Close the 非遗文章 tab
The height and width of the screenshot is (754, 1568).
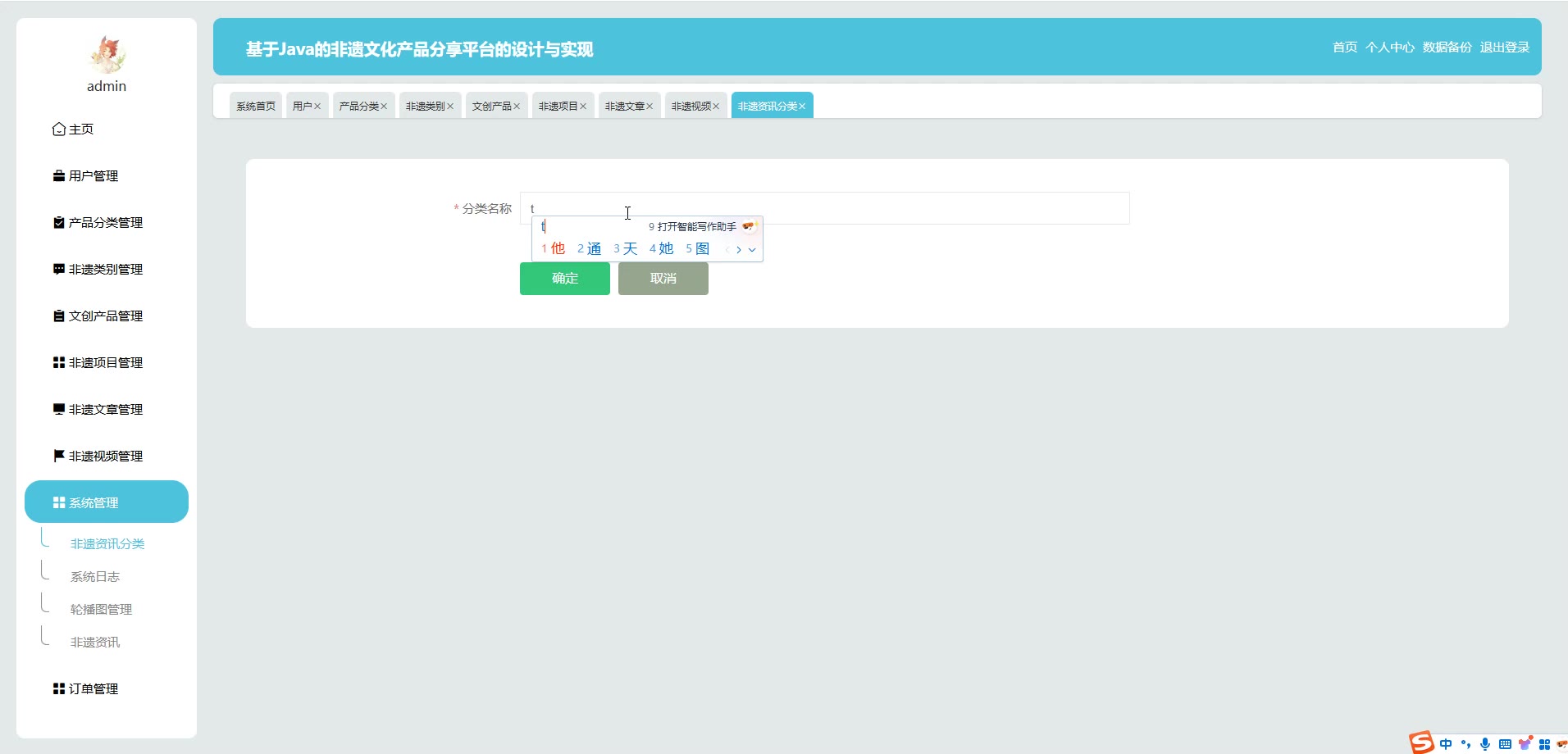click(x=650, y=107)
